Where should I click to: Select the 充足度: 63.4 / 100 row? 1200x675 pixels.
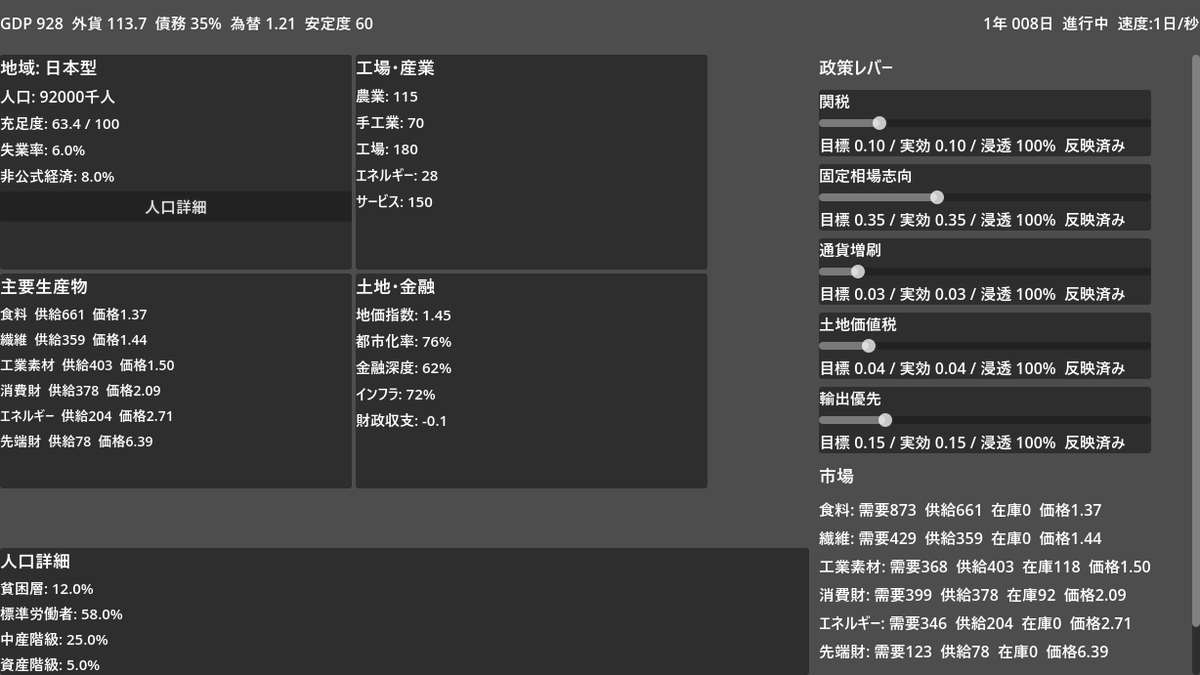coord(60,124)
